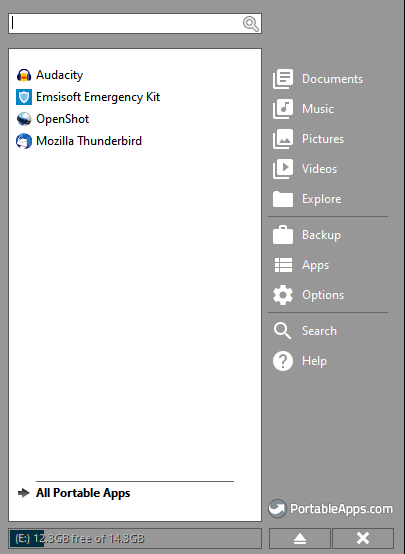The height and width of the screenshot is (554, 405).
Task: Click the E: drive free-space bar
Action: (135, 538)
